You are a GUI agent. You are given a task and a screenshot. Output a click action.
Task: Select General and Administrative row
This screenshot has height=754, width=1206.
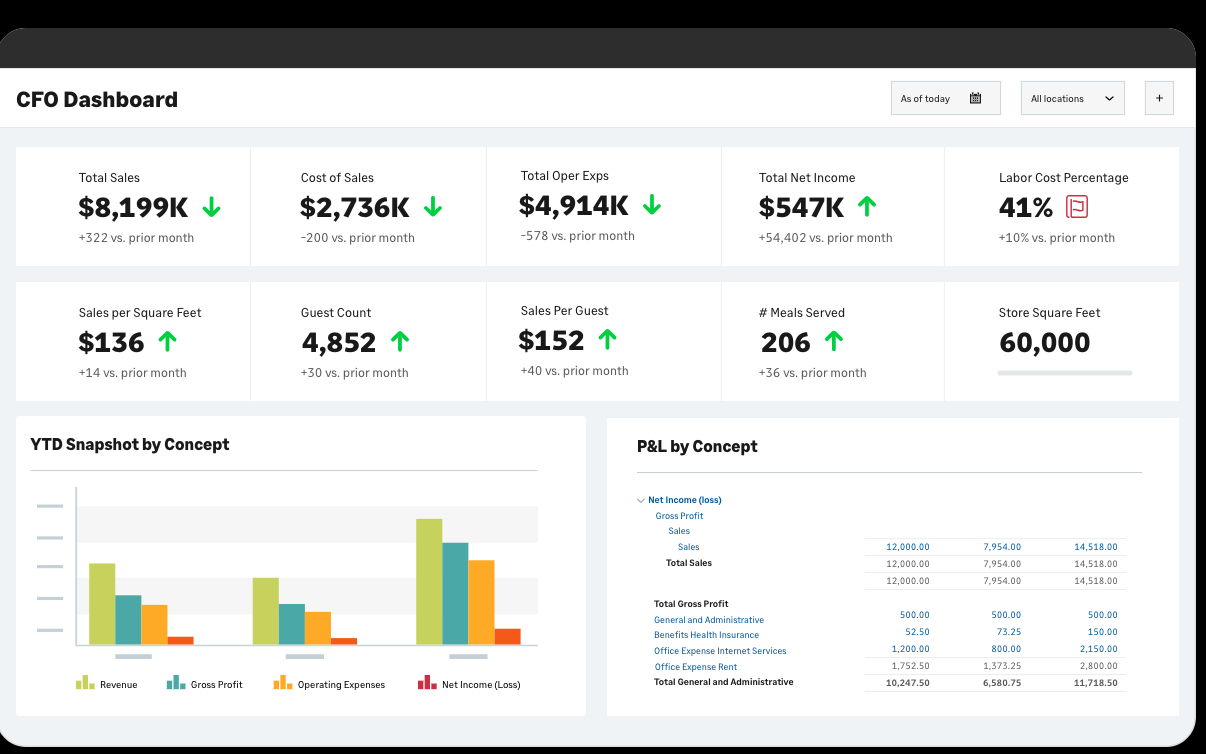708,620
